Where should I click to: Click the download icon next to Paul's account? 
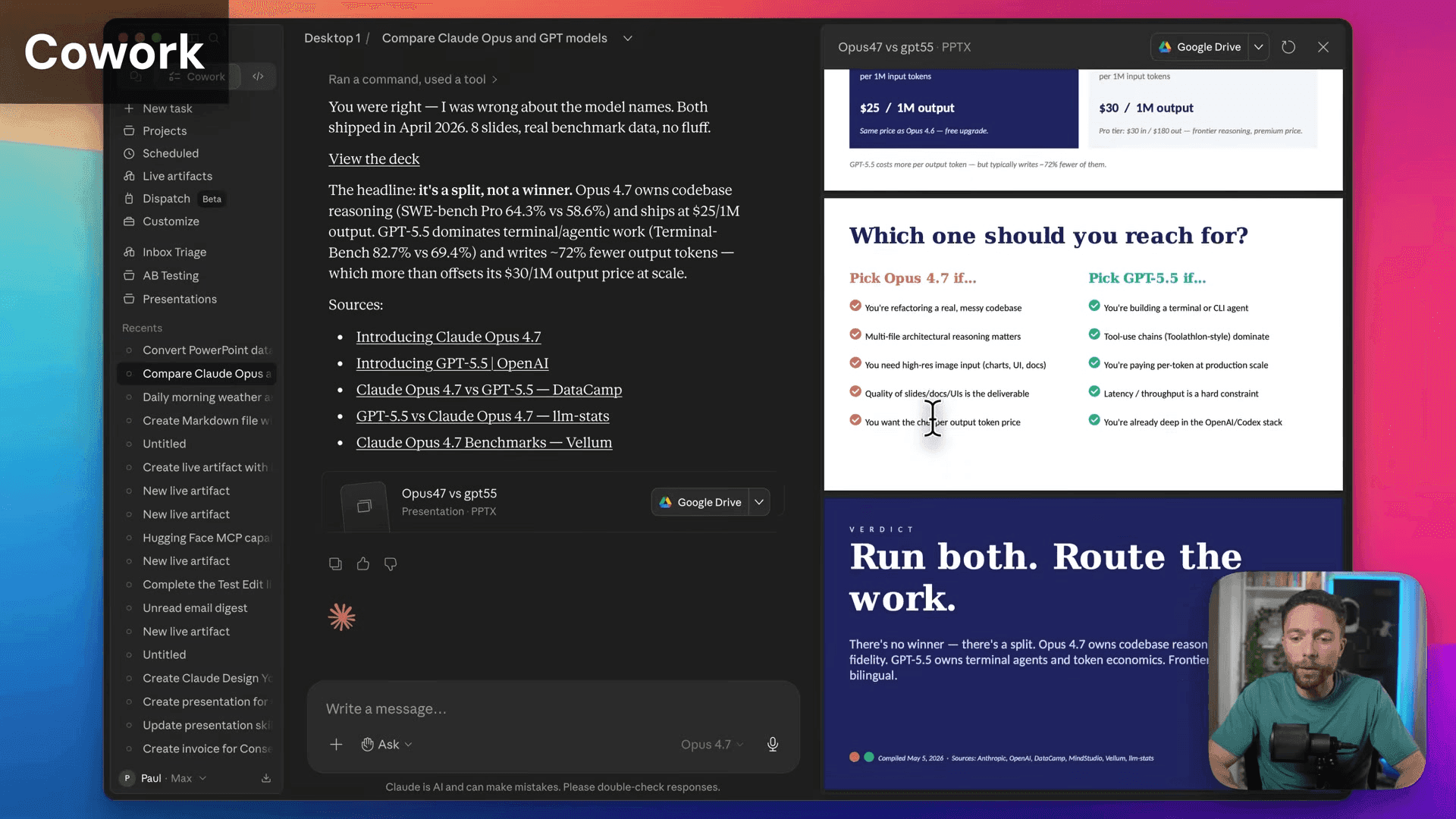pyautogui.click(x=266, y=779)
